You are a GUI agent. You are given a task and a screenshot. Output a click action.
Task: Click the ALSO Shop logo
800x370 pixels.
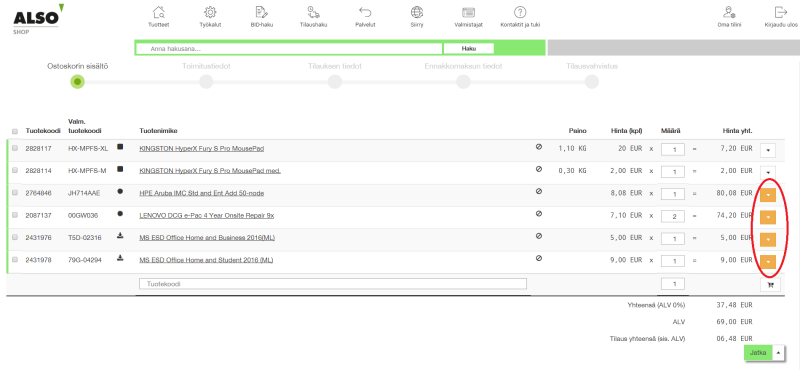pos(38,19)
